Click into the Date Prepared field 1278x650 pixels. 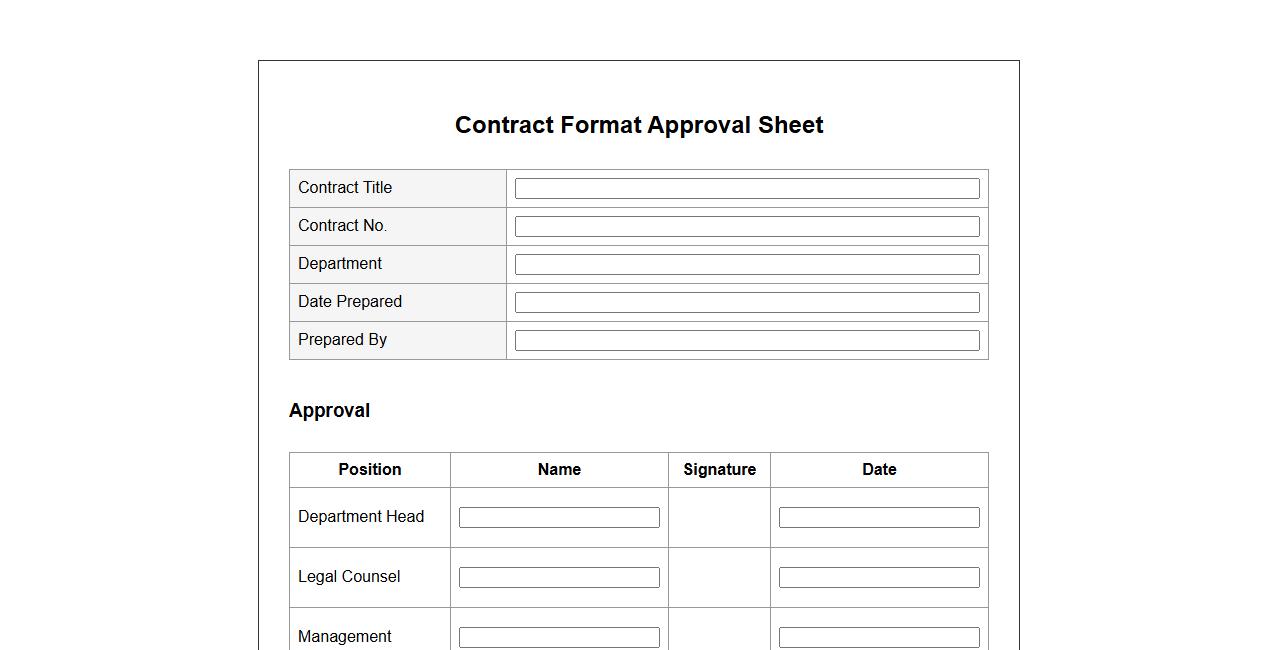tap(747, 303)
